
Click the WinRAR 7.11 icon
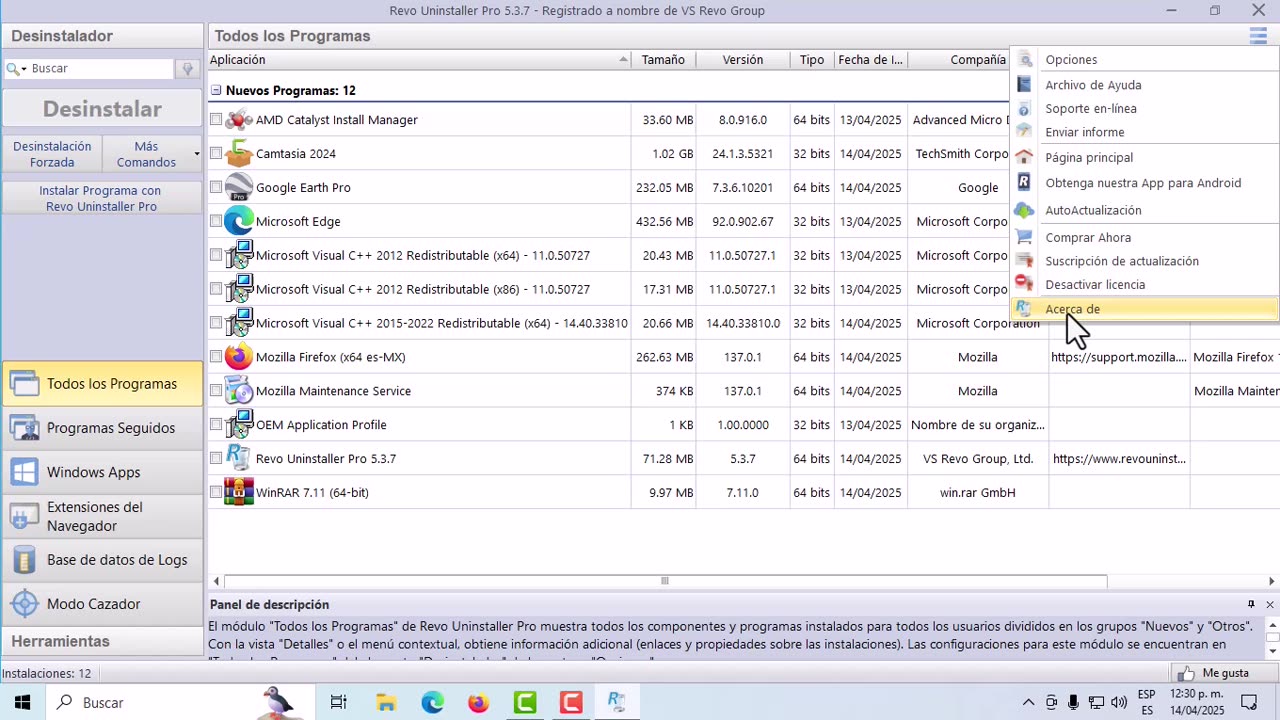[239, 493]
